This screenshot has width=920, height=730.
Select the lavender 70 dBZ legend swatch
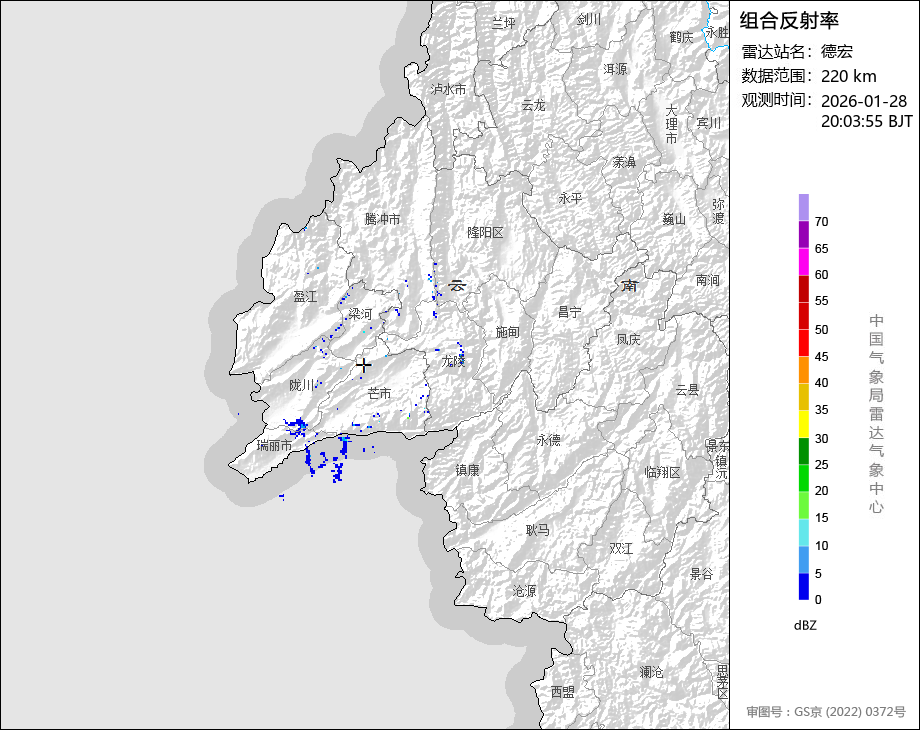click(x=804, y=207)
